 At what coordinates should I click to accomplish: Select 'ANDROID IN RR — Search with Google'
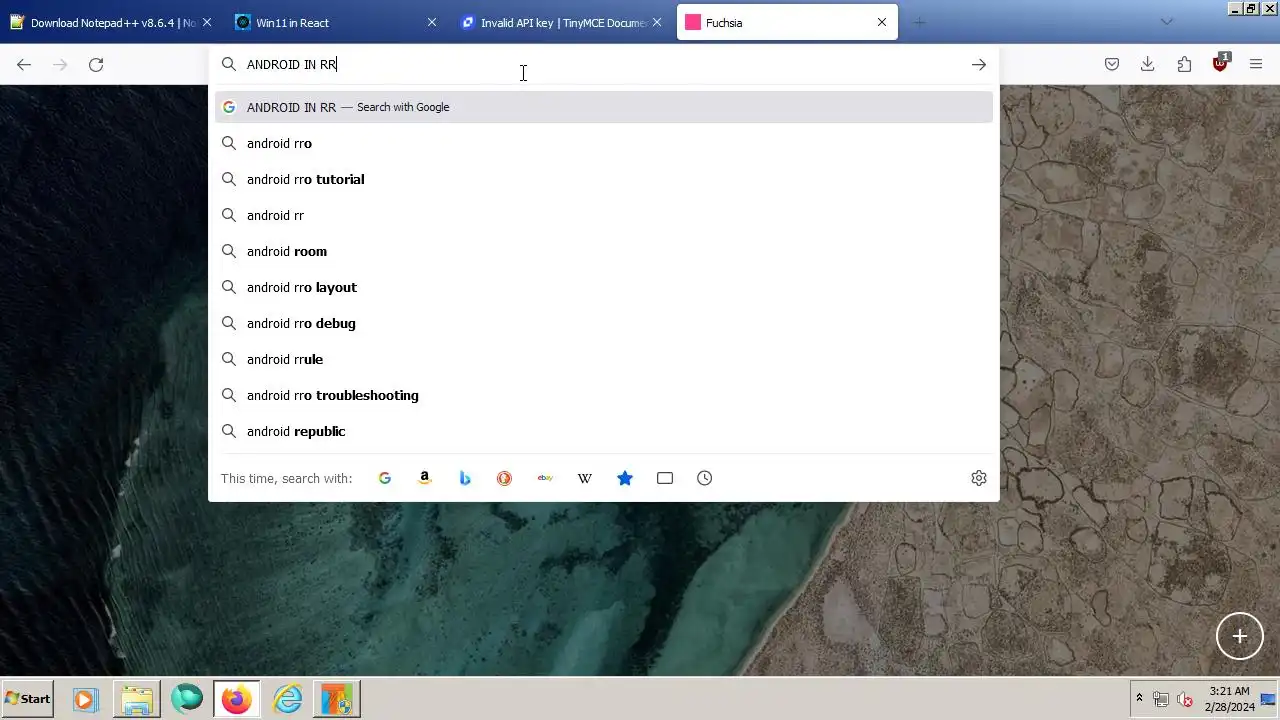pyautogui.click(x=604, y=107)
